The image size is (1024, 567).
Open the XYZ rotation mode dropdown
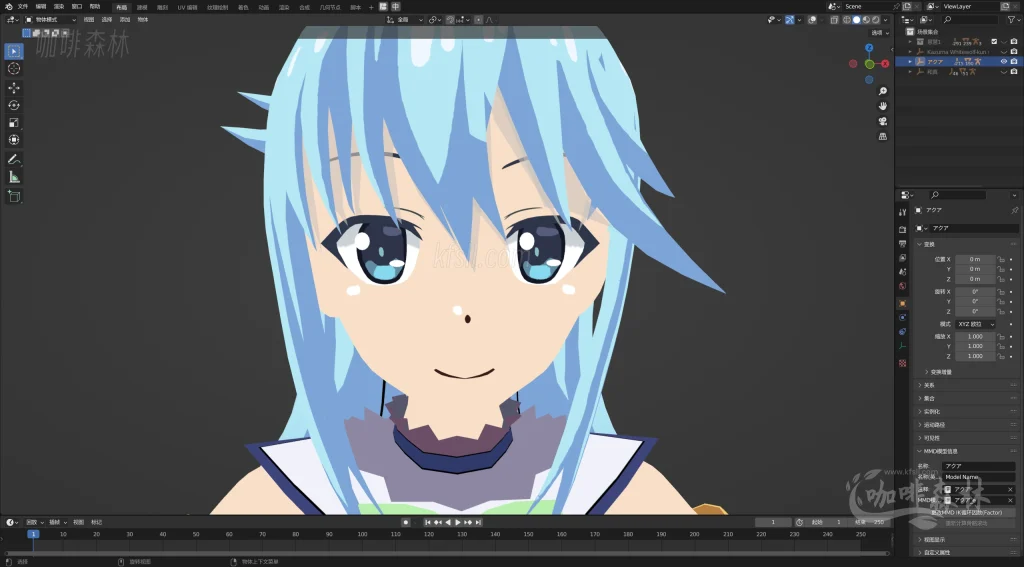coord(976,324)
